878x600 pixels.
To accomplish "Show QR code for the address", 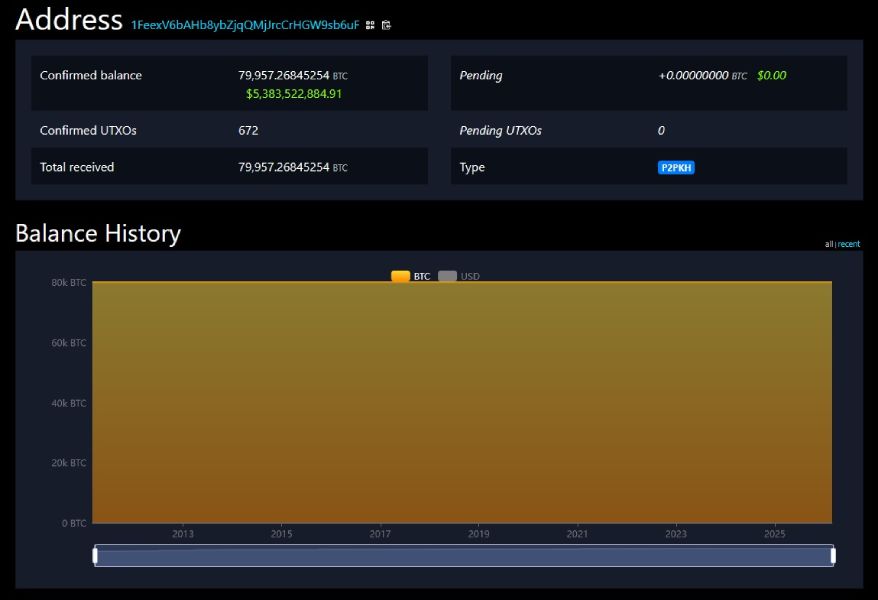I will [370, 25].
